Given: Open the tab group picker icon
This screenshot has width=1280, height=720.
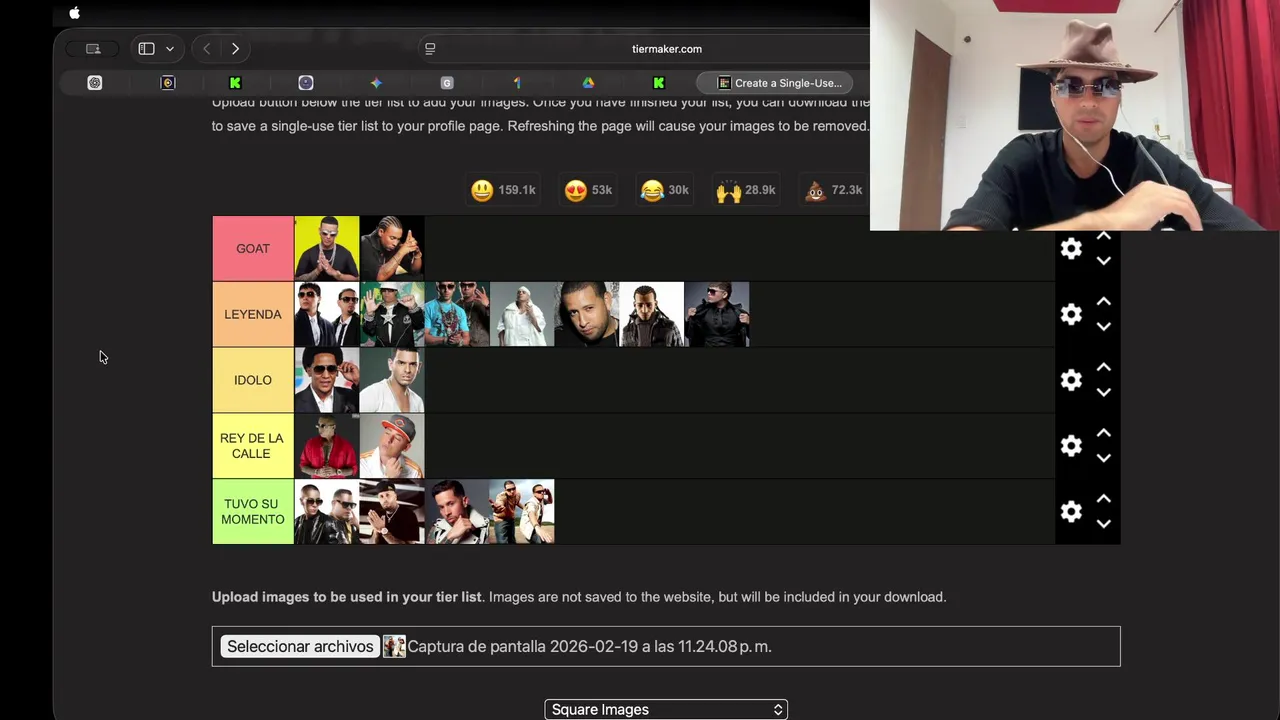Looking at the screenshot, I should pos(93,49).
